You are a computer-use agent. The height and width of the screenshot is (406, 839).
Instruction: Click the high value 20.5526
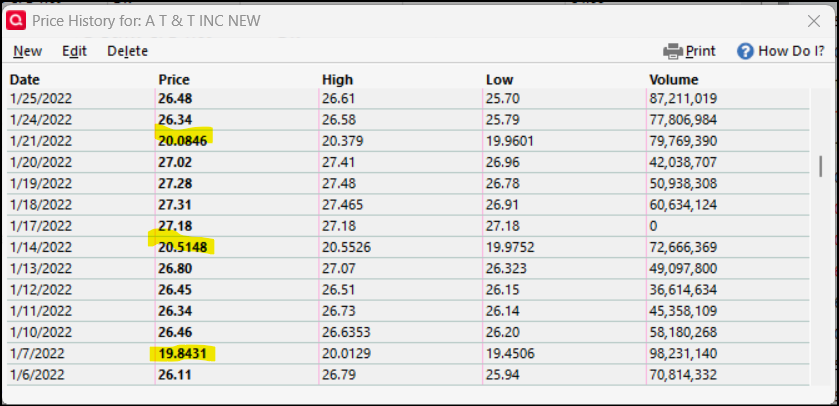(346, 247)
